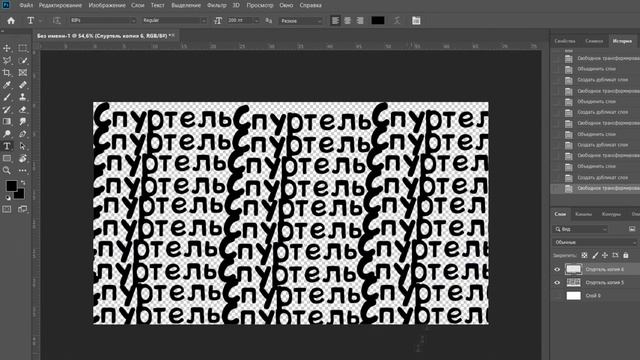Open the anti-aliasing method dropdown

click(301, 20)
